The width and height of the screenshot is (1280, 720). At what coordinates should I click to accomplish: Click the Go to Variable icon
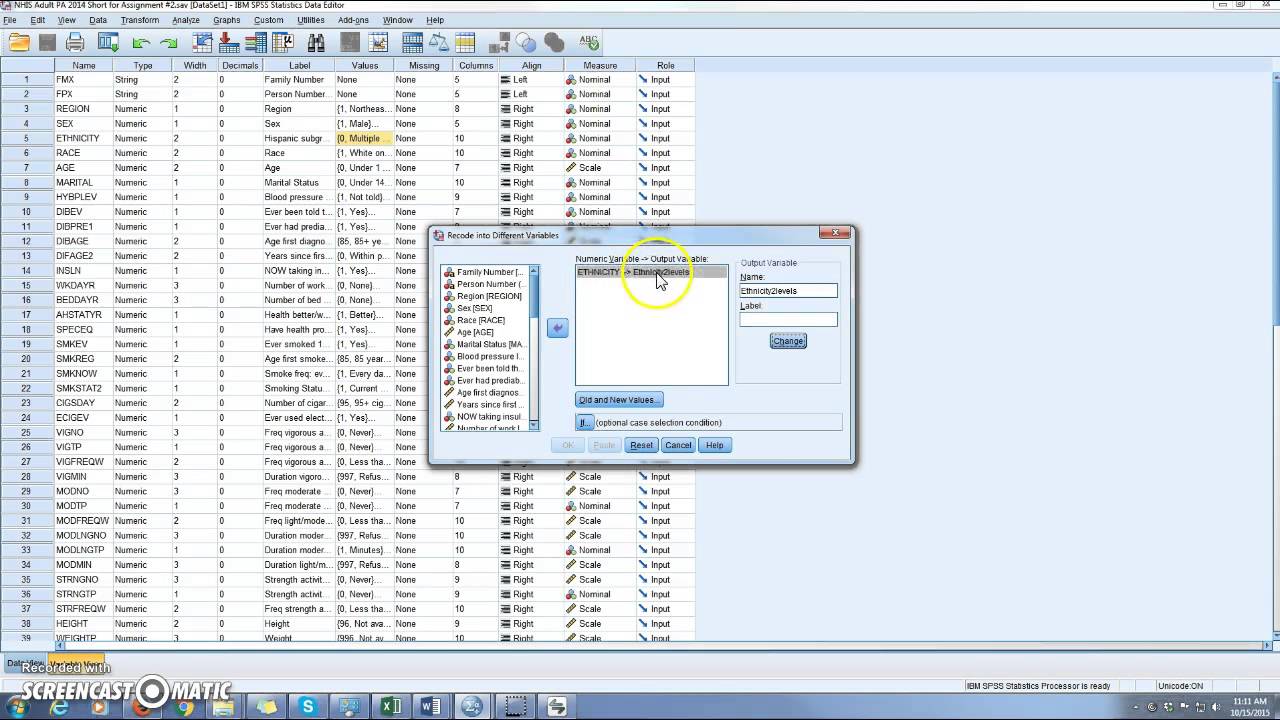pos(229,43)
